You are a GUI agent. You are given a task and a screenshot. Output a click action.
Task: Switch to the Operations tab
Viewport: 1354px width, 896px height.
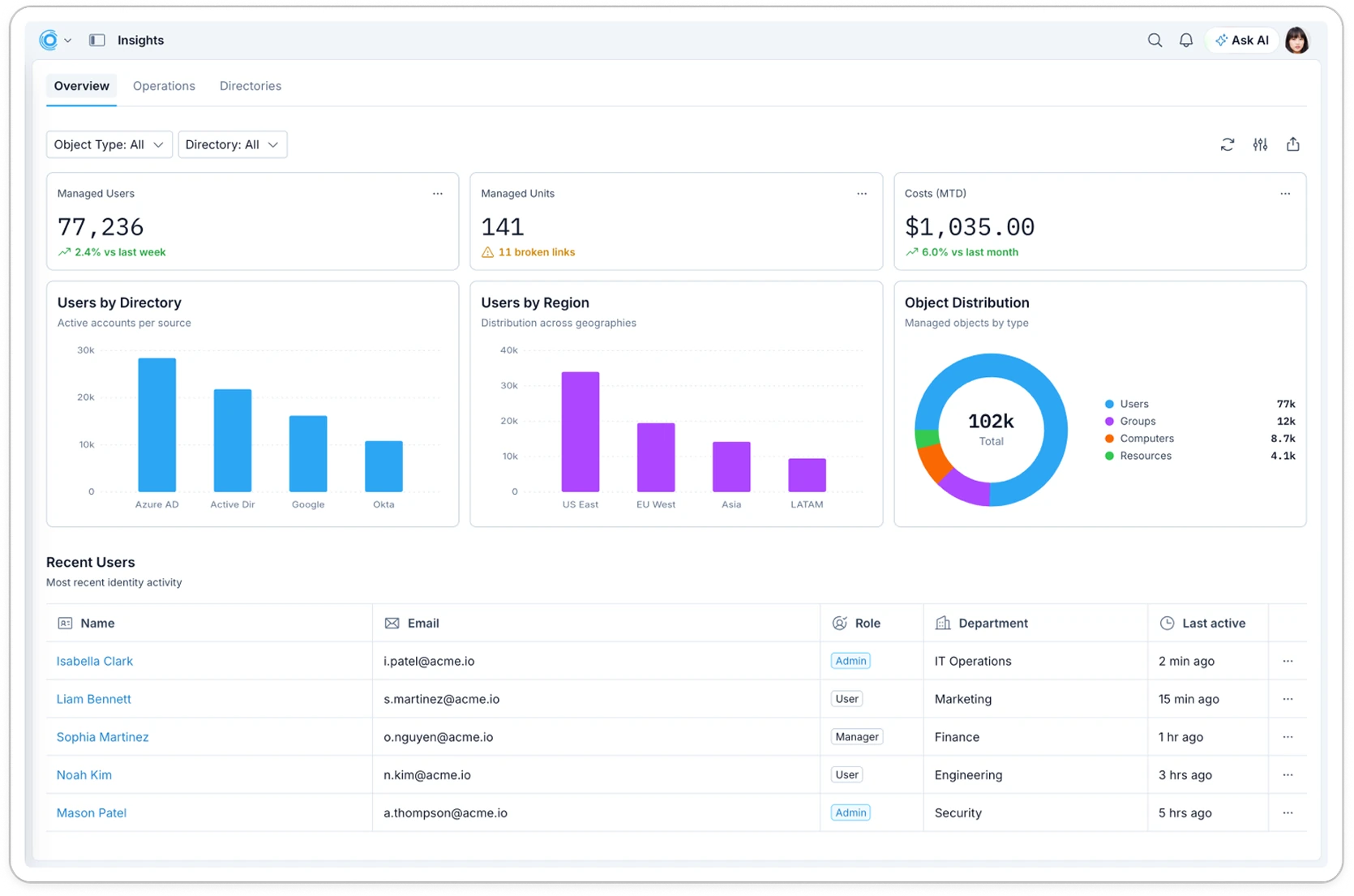164,86
